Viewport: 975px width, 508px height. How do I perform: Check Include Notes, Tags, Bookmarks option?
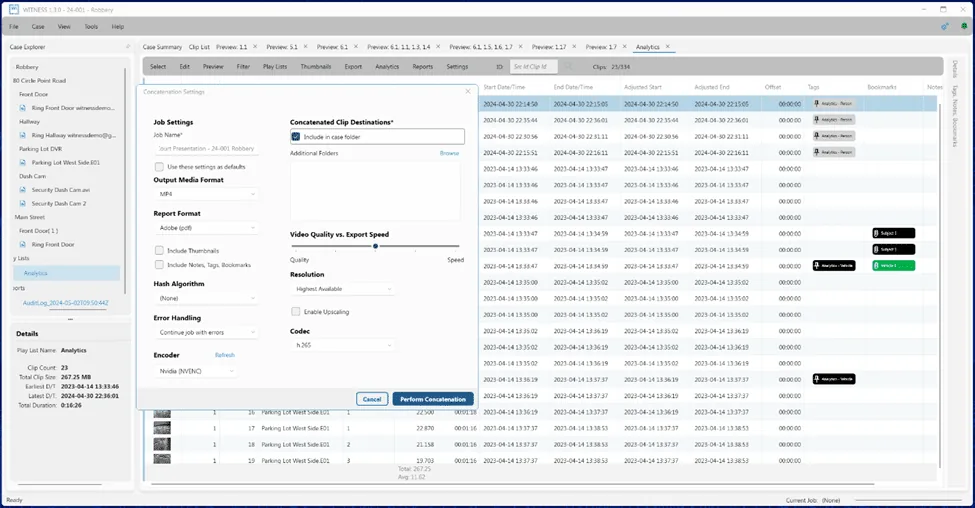click(x=159, y=265)
